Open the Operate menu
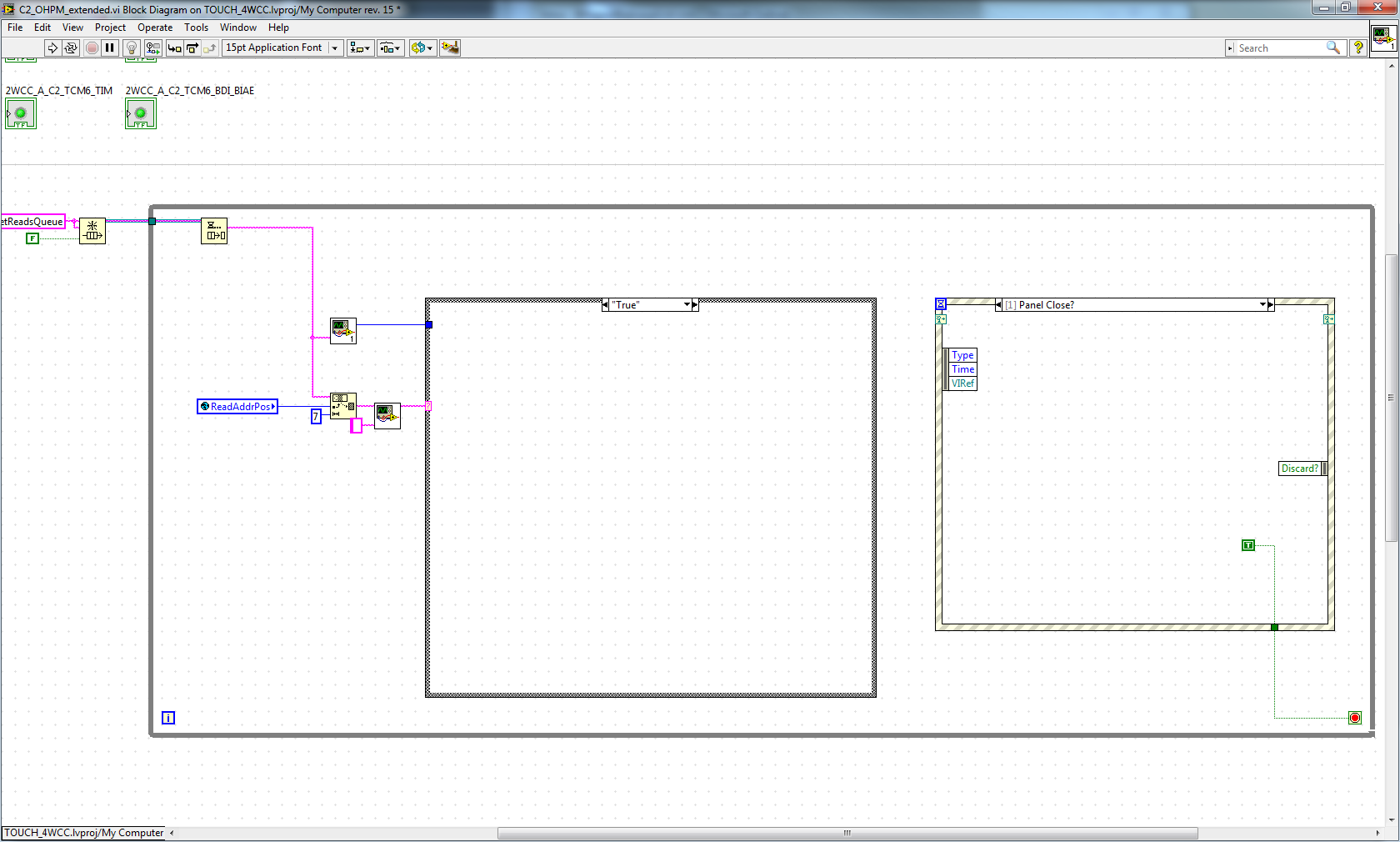1400x842 pixels. tap(155, 28)
